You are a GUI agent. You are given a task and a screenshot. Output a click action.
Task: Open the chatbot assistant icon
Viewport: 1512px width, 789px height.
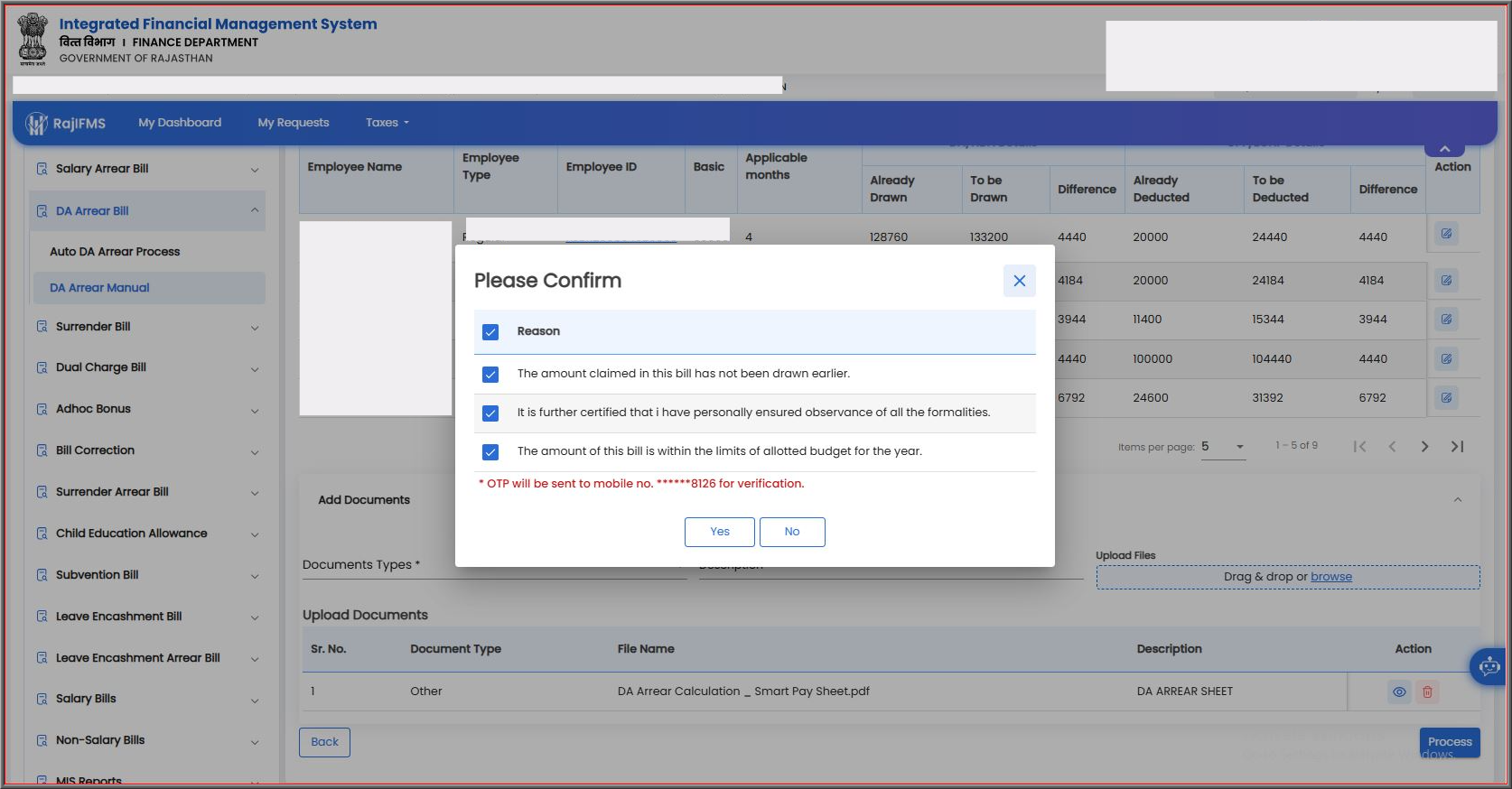click(1489, 667)
